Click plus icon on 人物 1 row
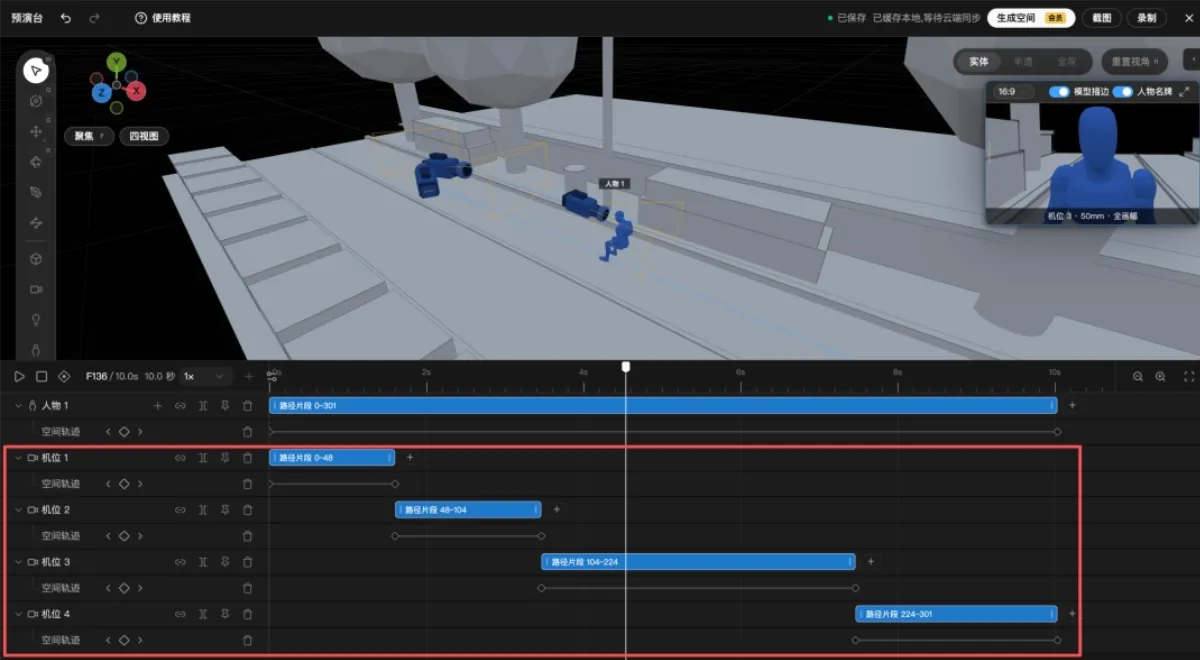 click(x=157, y=406)
